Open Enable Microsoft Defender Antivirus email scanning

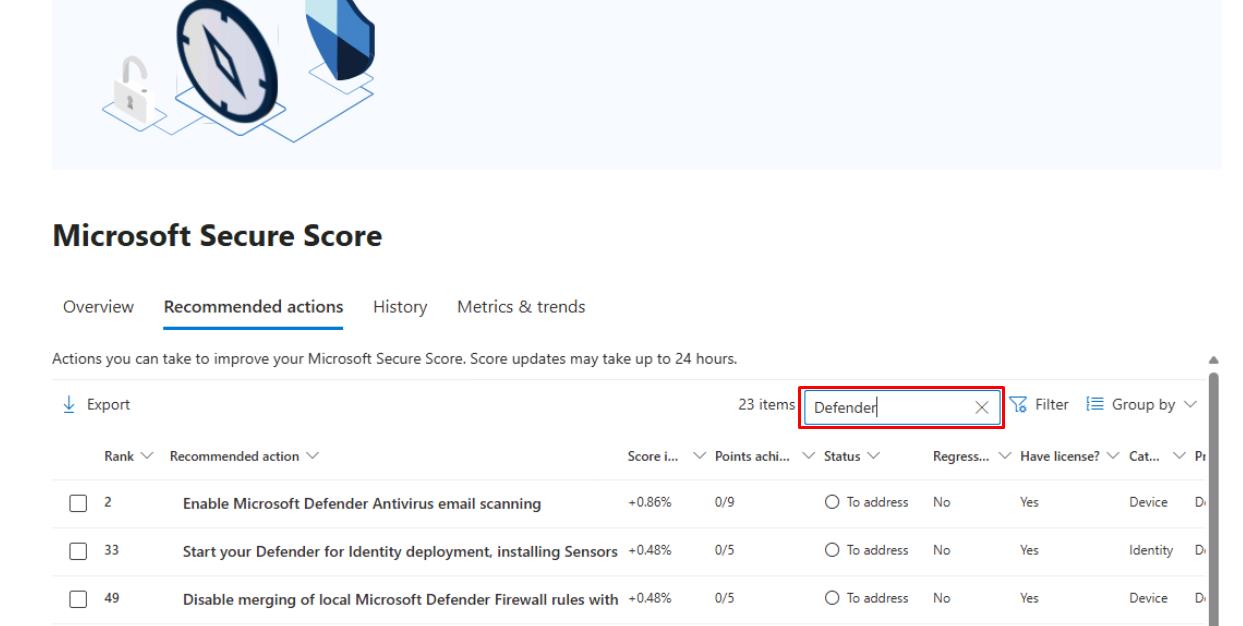pyautogui.click(x=361, y=504)
